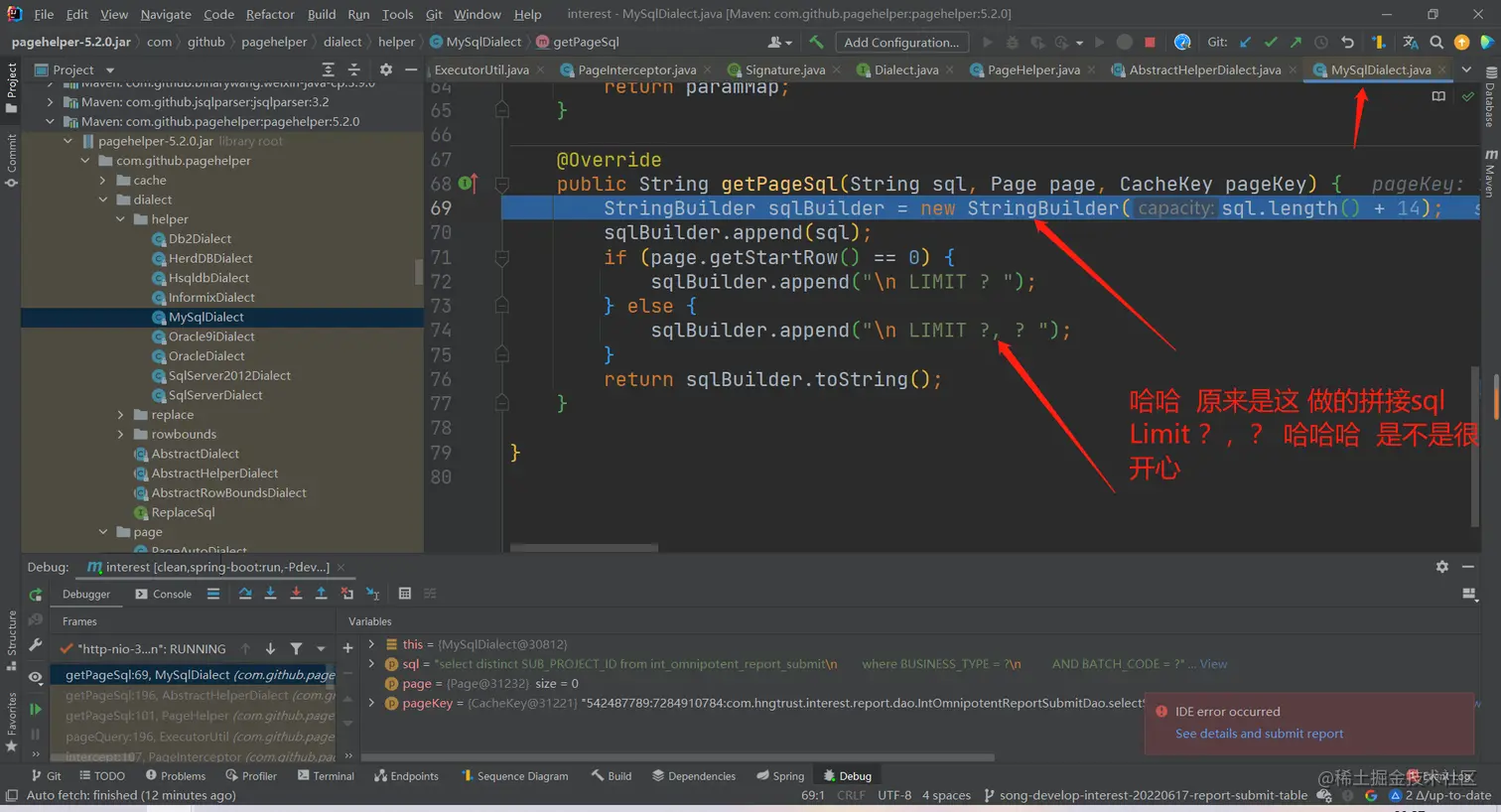This screenshot has height=812, width=1501.
Task: Open the Tools menu
Action: tap(397, 14)
